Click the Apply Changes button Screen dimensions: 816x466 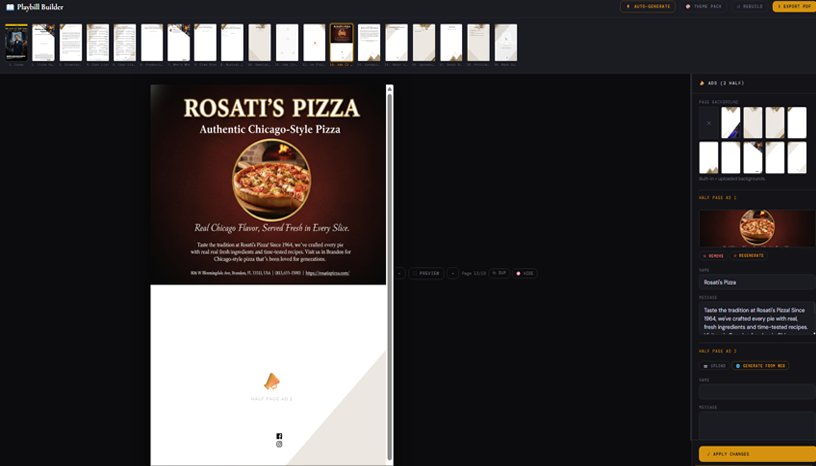pyautogui.click(x=757, y=454)
